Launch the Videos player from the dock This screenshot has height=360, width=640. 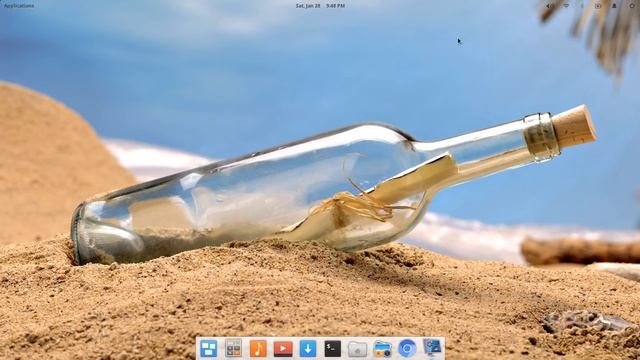(283, 349)
